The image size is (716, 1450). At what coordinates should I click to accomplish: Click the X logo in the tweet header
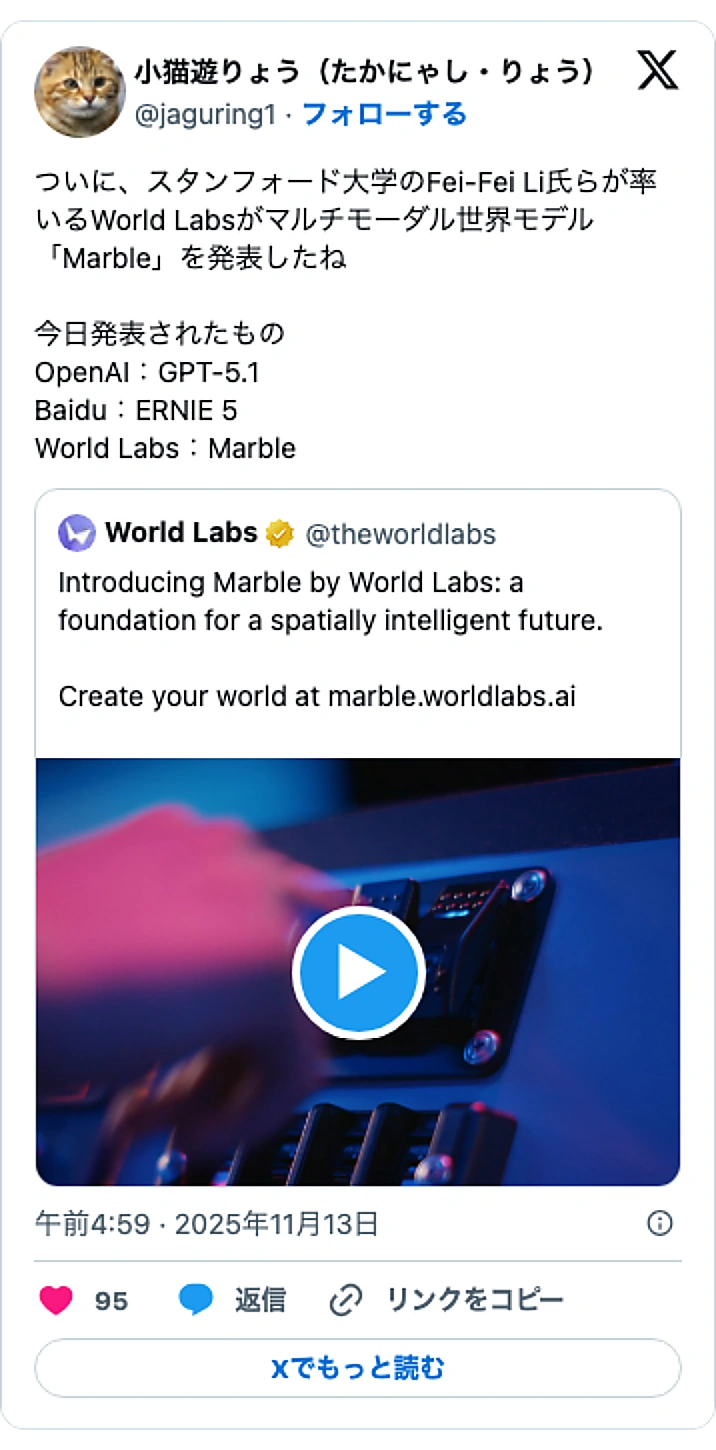tap(656, 71)
